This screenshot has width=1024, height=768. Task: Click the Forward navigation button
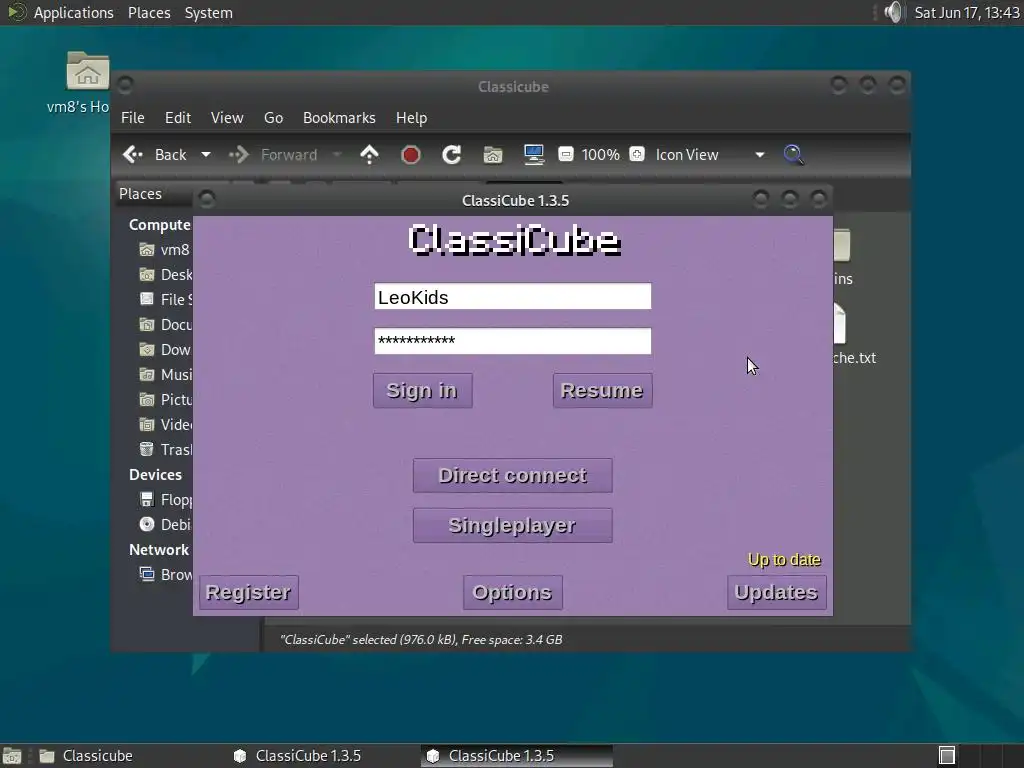click(x=273, y=155)
